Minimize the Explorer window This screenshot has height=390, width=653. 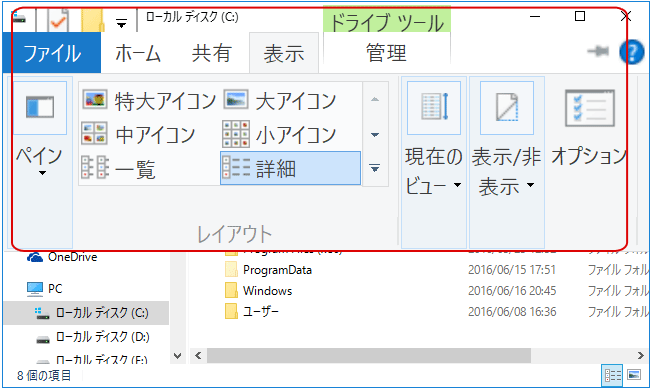535,17
